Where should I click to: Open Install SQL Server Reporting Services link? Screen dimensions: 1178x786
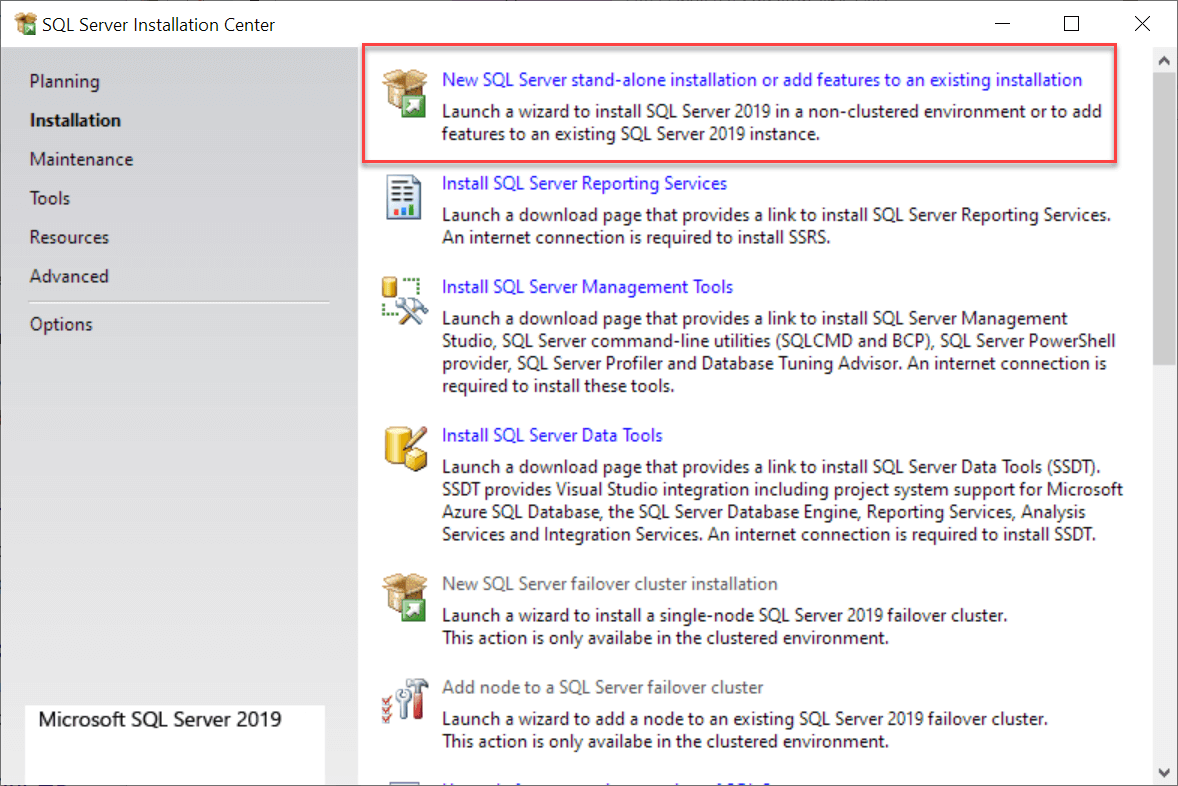(x=584, y=183)
